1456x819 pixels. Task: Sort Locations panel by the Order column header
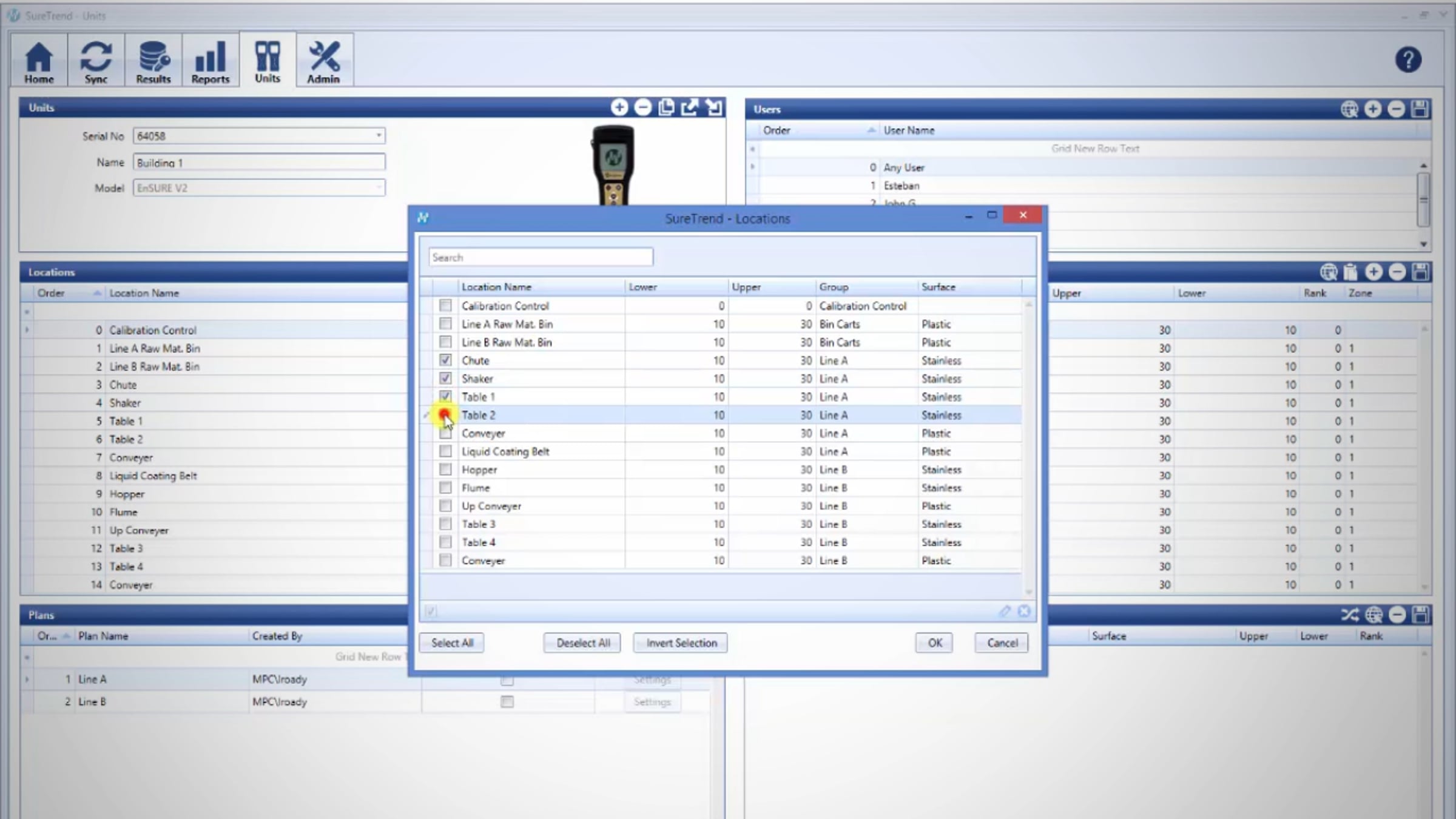tap(68, 293)
